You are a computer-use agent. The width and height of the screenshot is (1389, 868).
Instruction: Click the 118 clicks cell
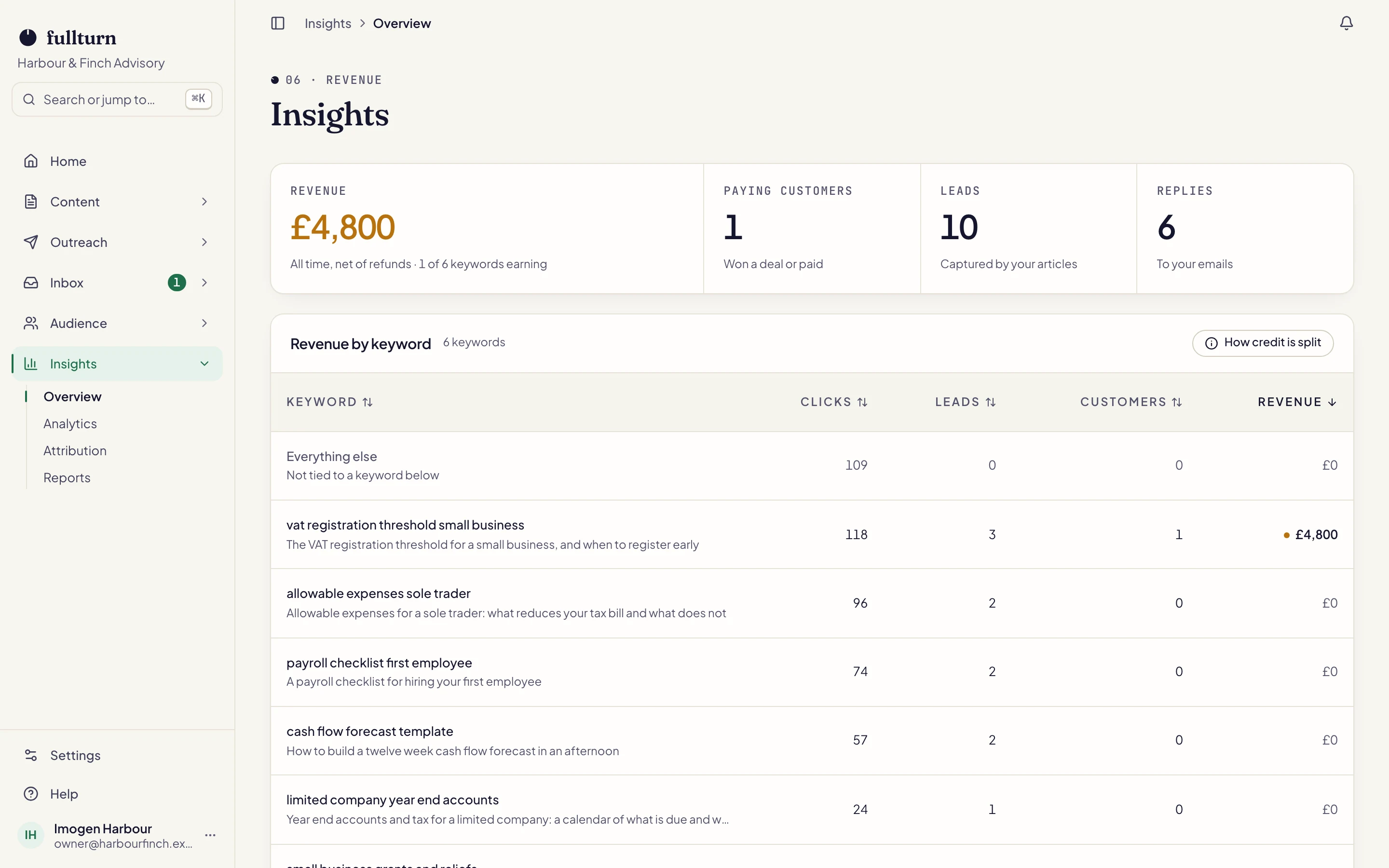point(856,534)
